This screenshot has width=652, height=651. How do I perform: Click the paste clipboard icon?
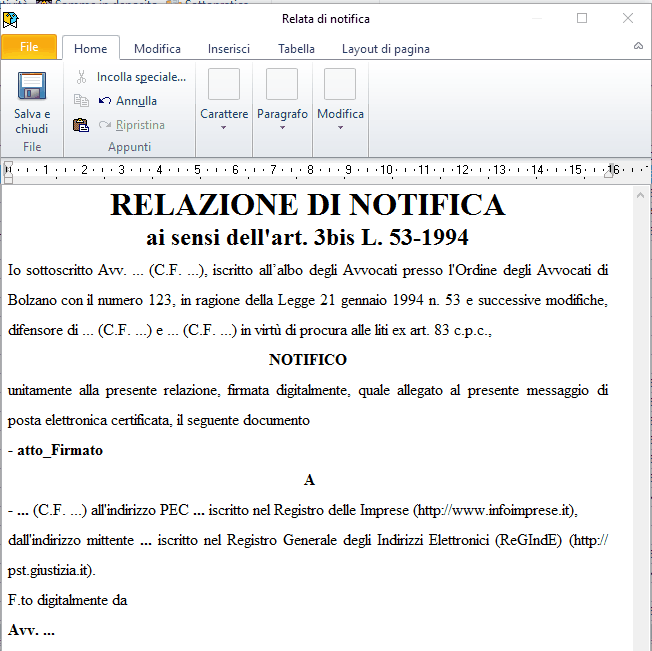coord(81,125)
